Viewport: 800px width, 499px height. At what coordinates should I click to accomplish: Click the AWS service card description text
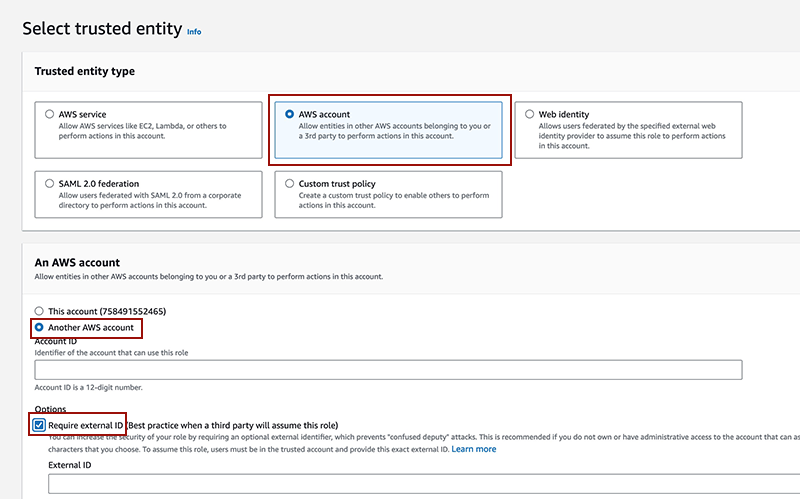click(x=135, y=131)
